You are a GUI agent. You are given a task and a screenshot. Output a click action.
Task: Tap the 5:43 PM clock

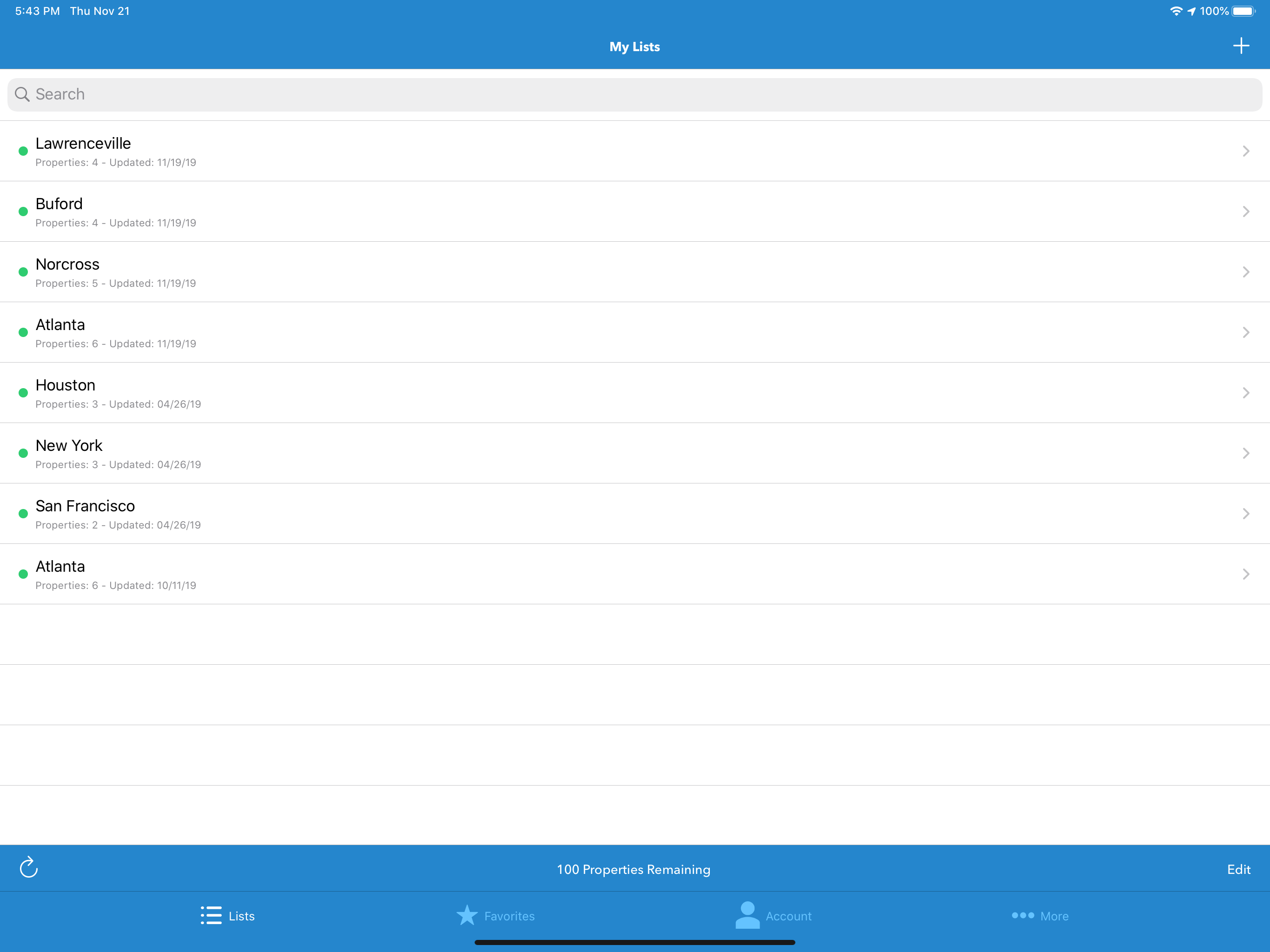(x=37, y=11)
